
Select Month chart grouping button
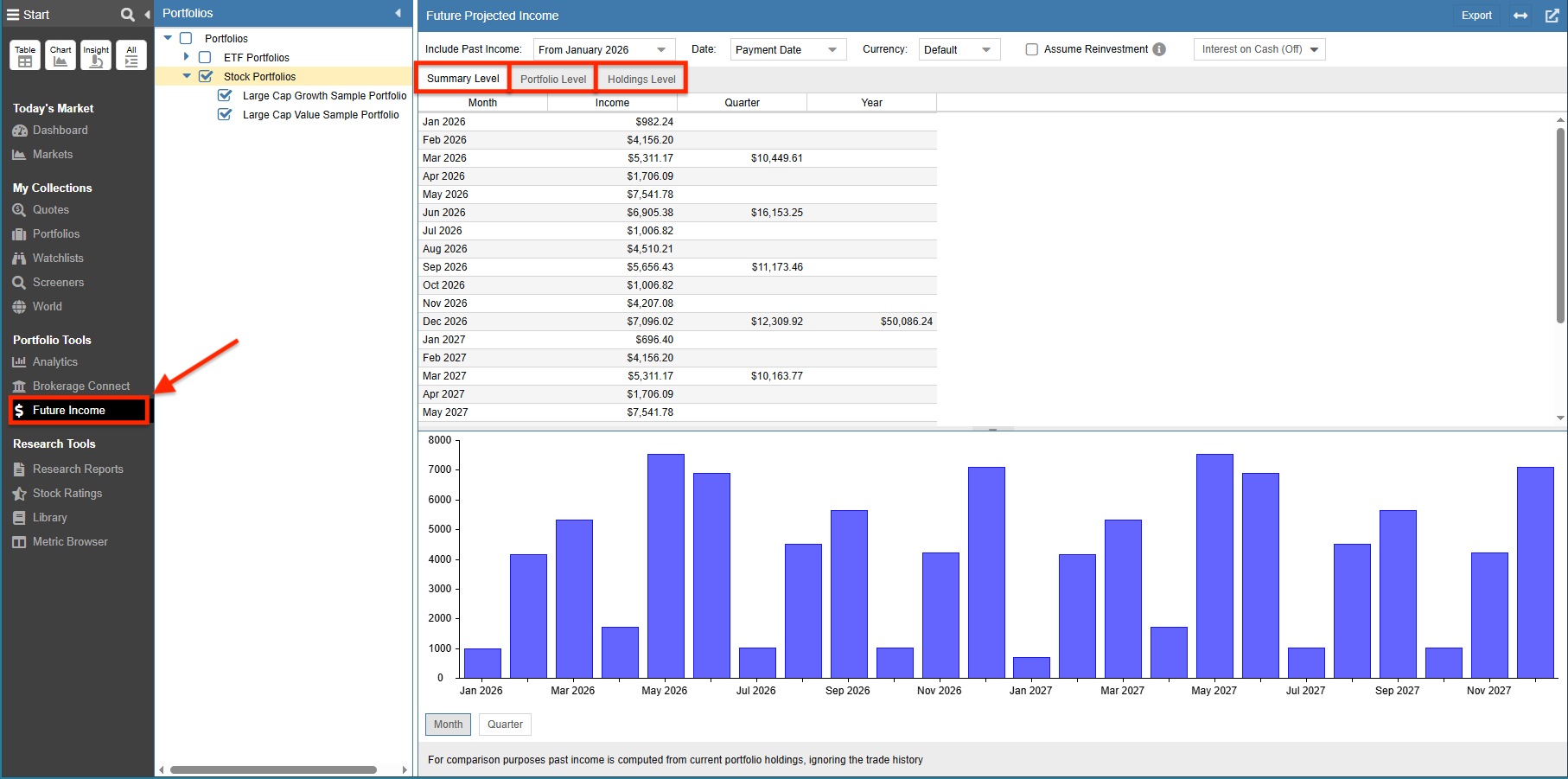(x=448, y=725)
